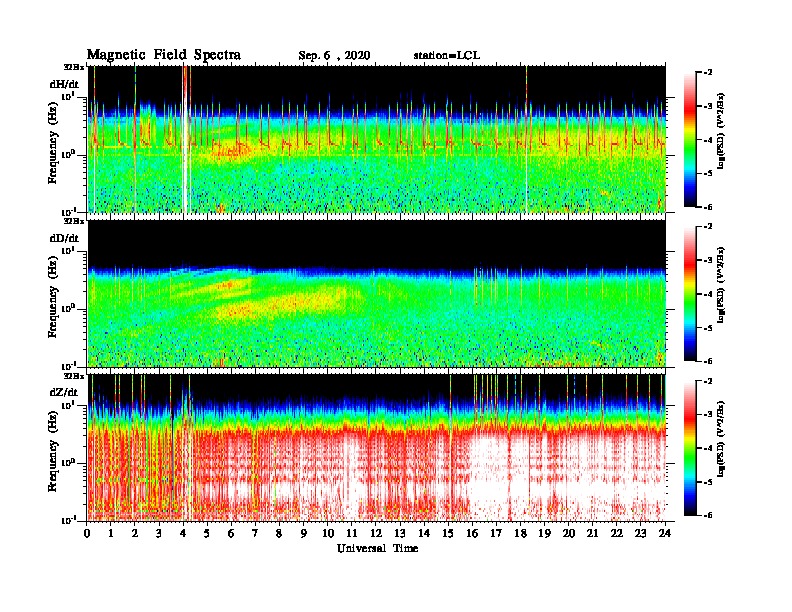Viewport: 792px width, 612px height.
Task: Click the dD/dt panel label
Action: (x=64, y=238)
